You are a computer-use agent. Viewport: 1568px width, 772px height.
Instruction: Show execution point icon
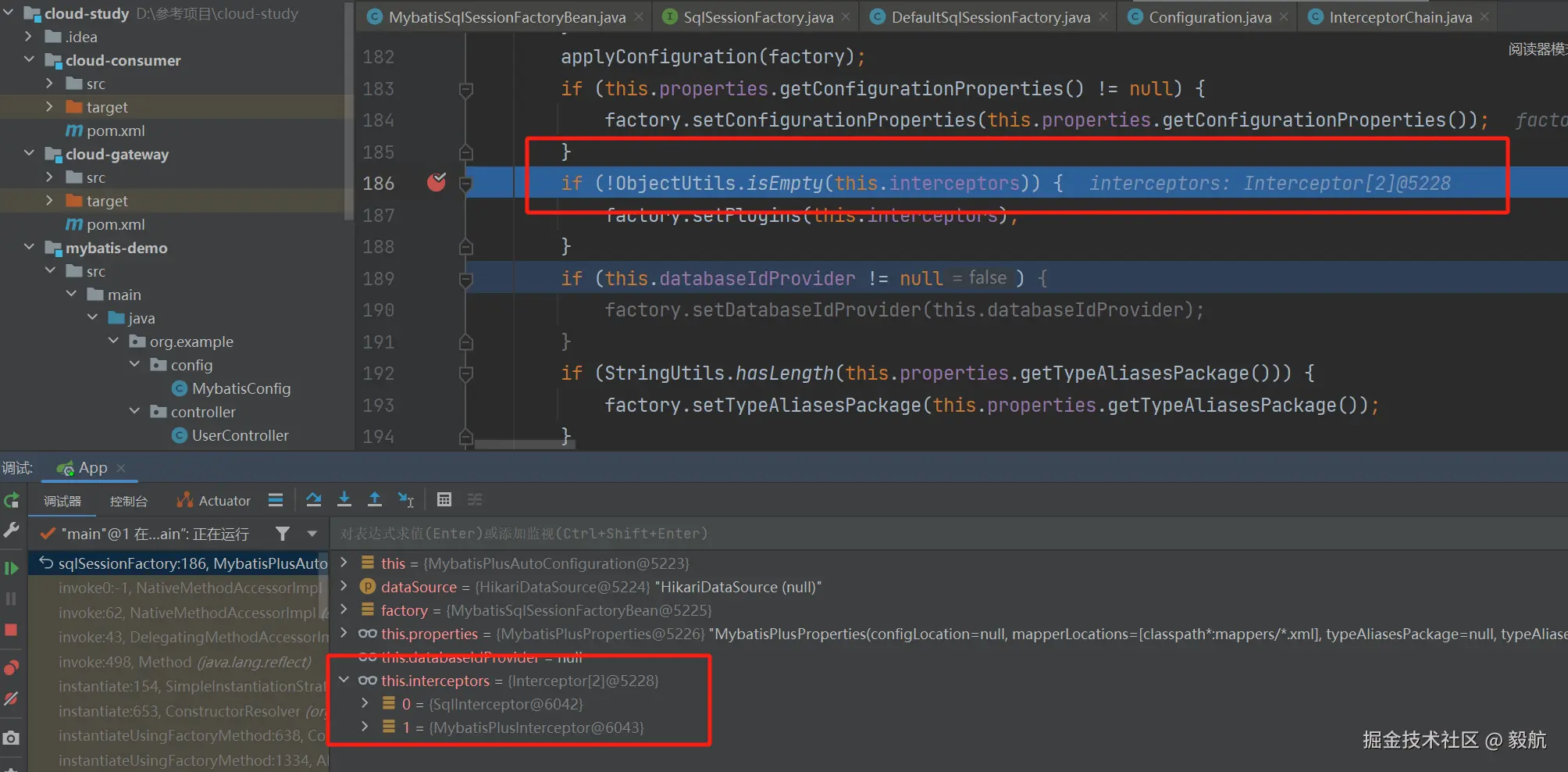point(276,500)
